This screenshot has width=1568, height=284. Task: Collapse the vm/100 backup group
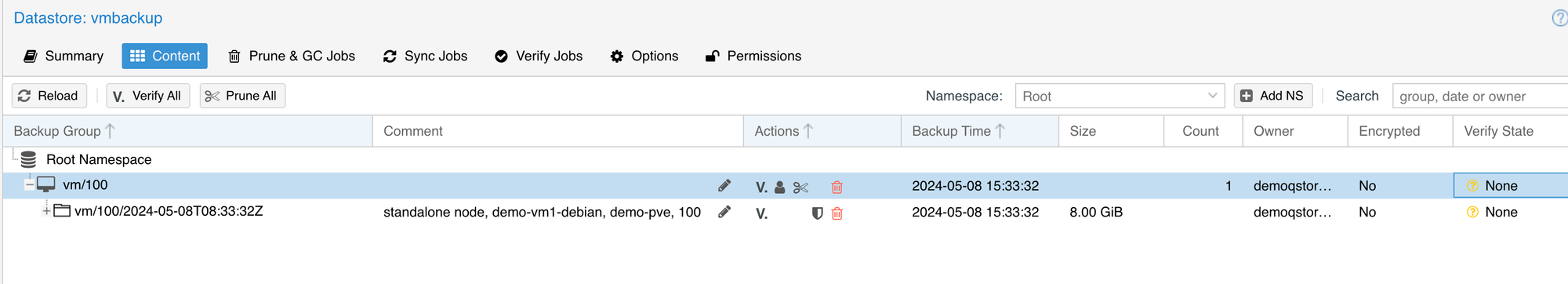click(x=29, y=185)
